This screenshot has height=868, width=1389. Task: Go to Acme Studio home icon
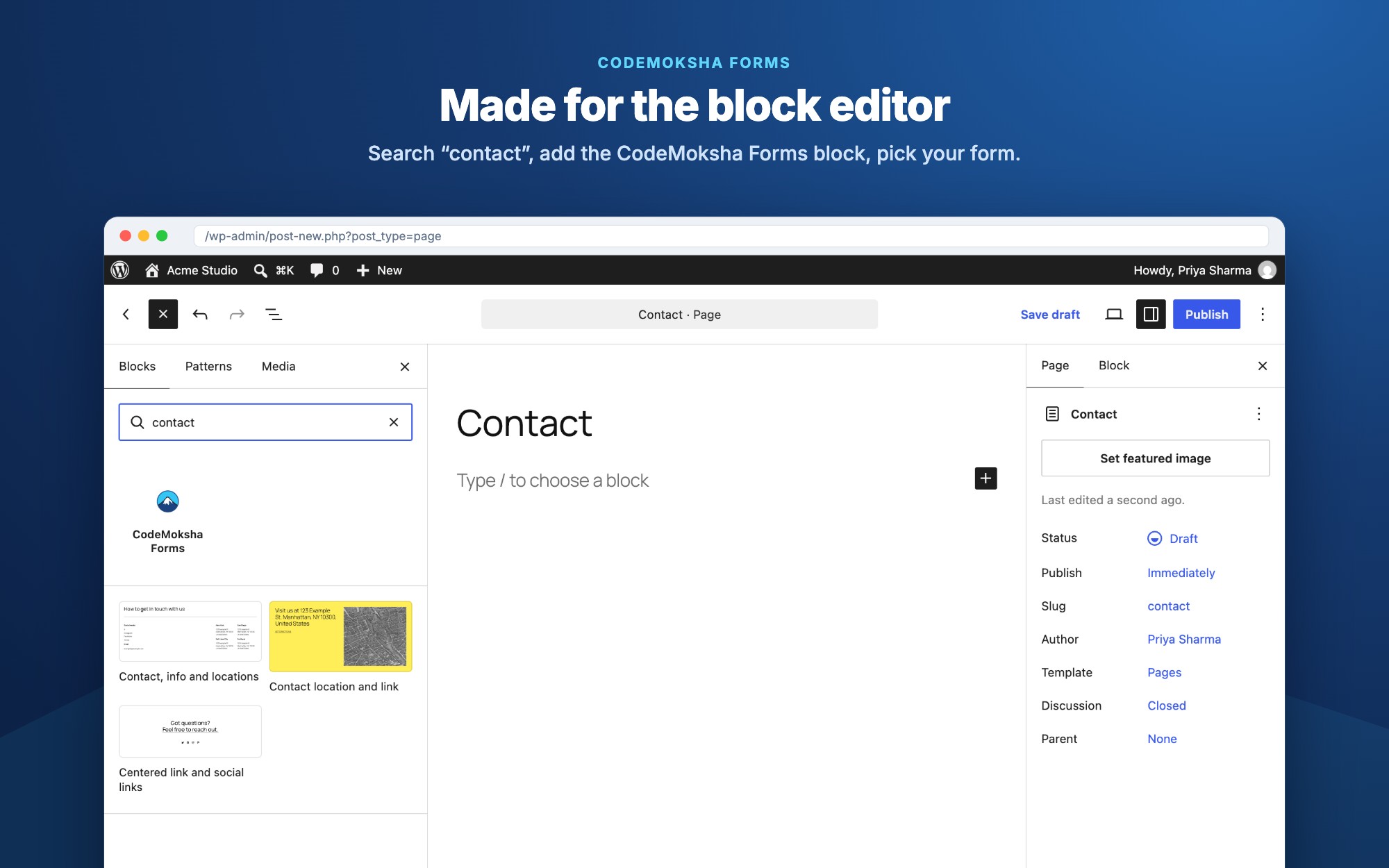coord(151,270)
